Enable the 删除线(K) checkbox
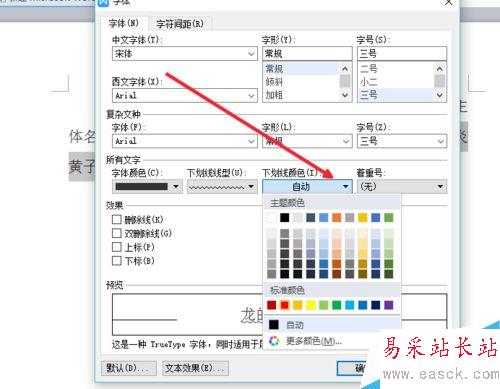This screenshot has height=389, width=500. [x=117, y=219]
